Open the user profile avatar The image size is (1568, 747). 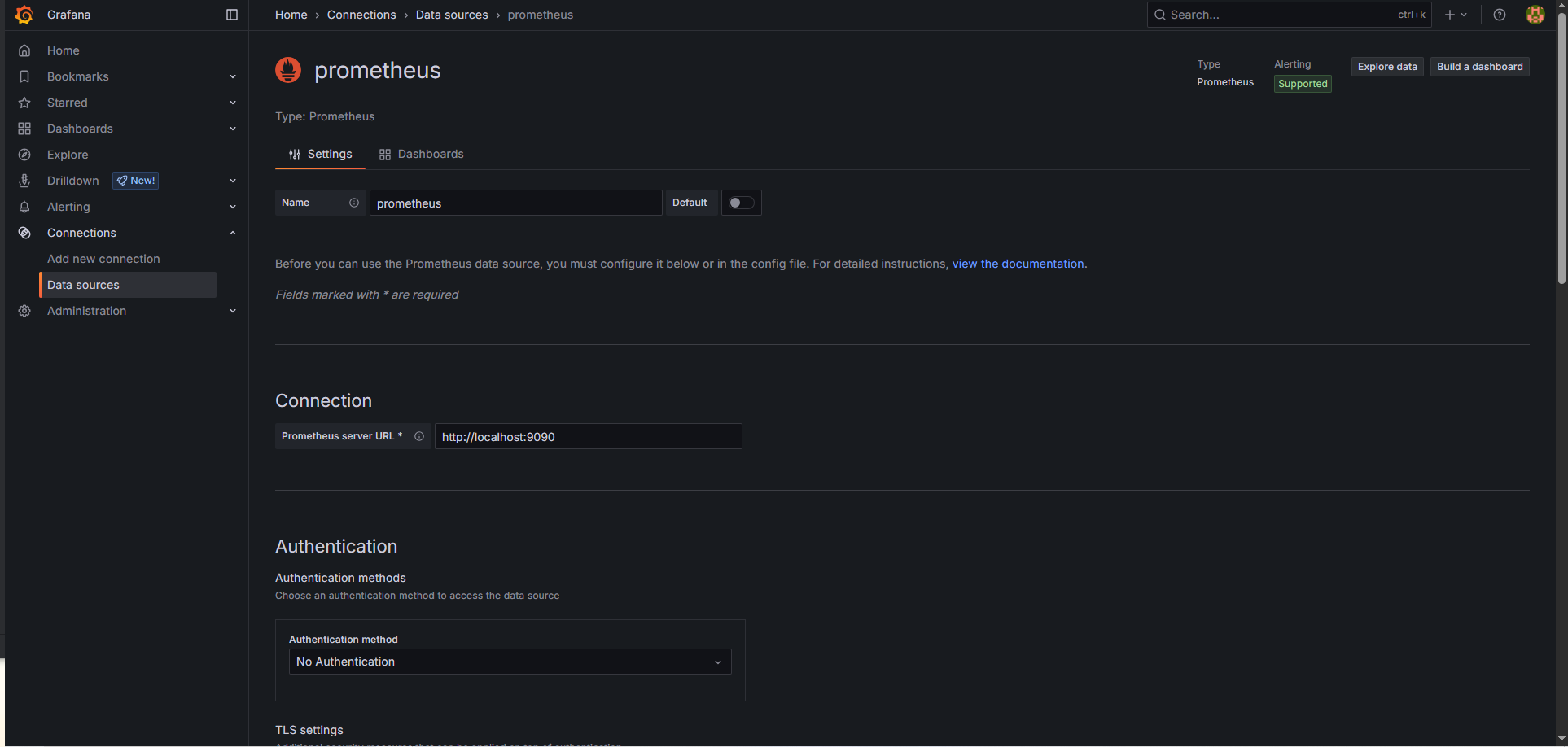pyautogui.click(x=1535, y=15)
